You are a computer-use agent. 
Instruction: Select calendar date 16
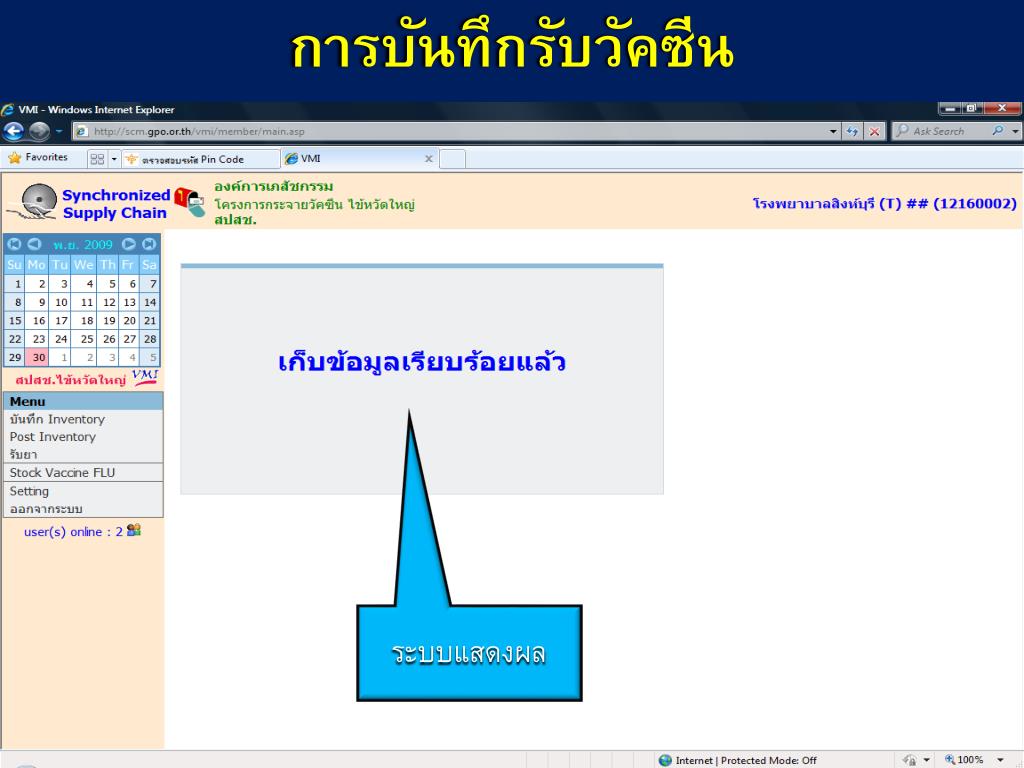tap(39, 321)
